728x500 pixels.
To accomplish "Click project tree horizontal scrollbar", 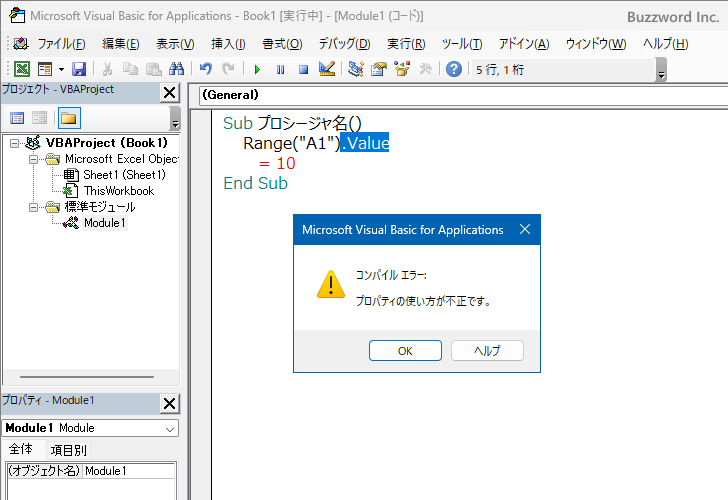I will (x=87, y=377).
